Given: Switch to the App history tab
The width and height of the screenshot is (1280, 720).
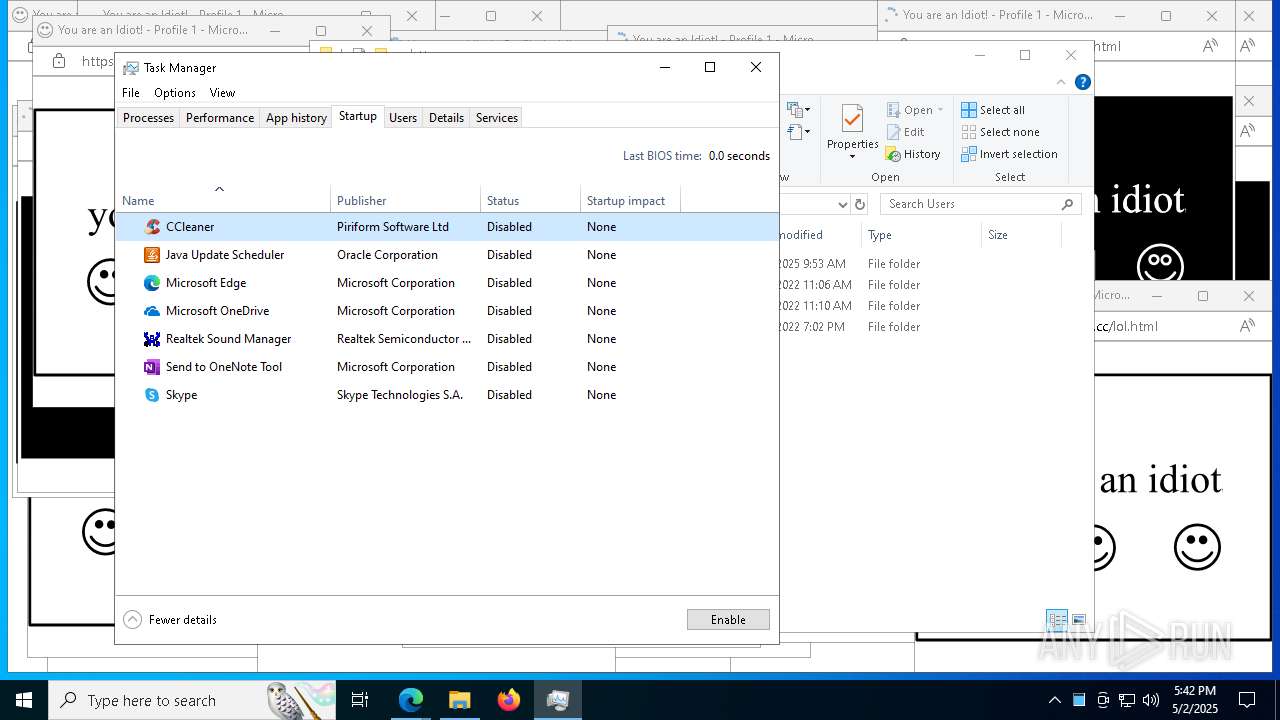Looking at the screenshot, I should pos(296,118).
